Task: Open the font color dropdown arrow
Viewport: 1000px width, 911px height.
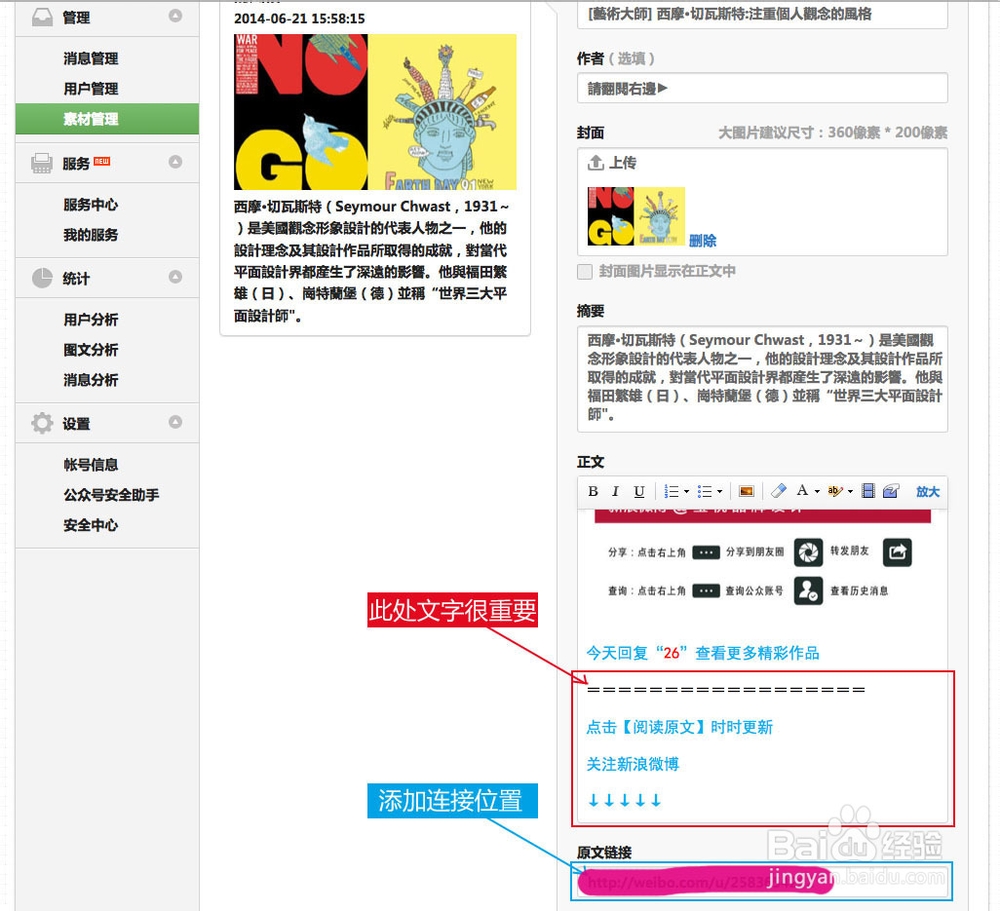Action: click(x=817, y=491)
